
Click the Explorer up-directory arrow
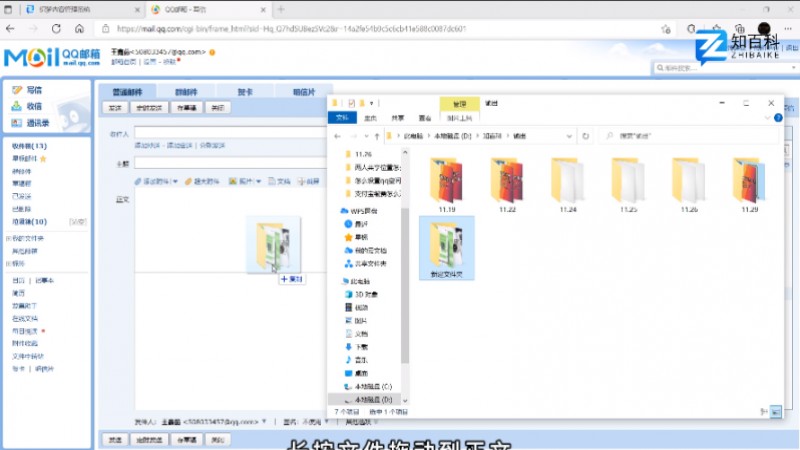377,136
